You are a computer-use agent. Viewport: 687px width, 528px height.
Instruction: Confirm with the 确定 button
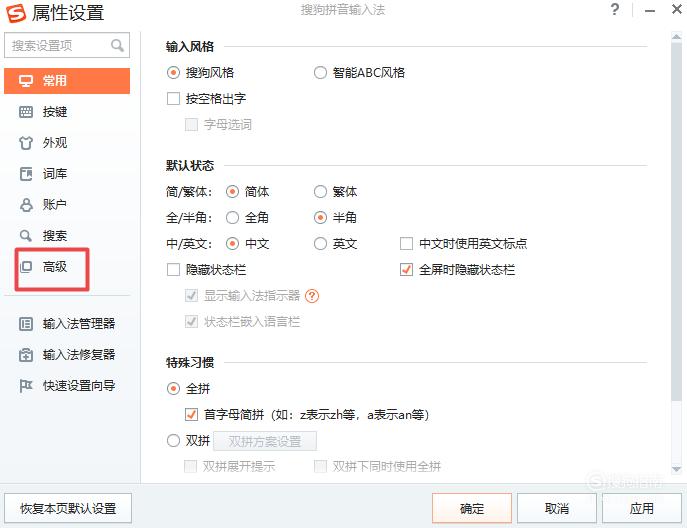[x=472, y=508]
